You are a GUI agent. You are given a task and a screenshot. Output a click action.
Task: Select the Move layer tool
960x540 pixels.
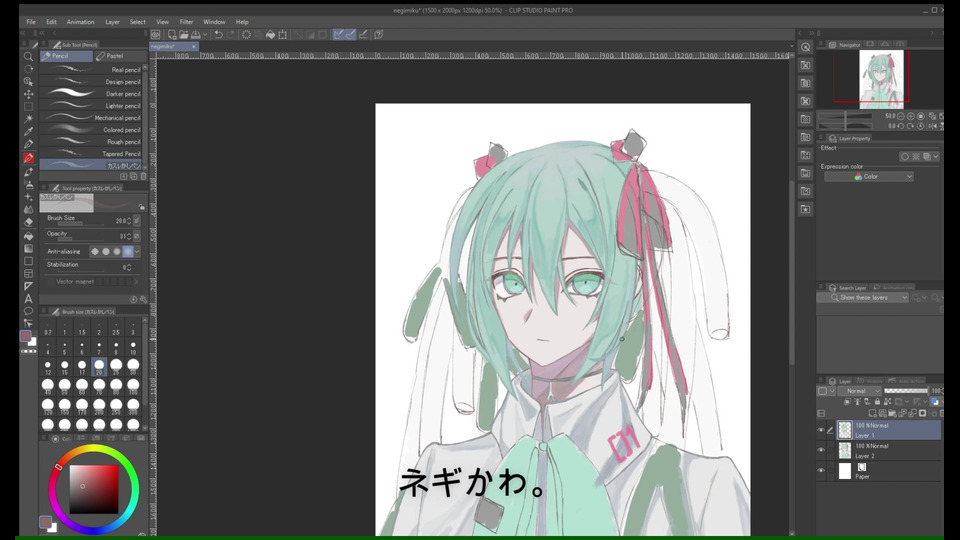28,94
